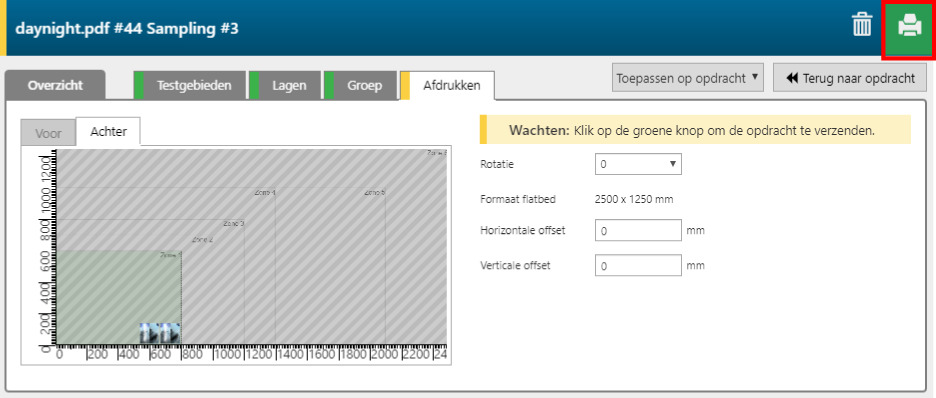Select the Afdrukken tab

447,85
